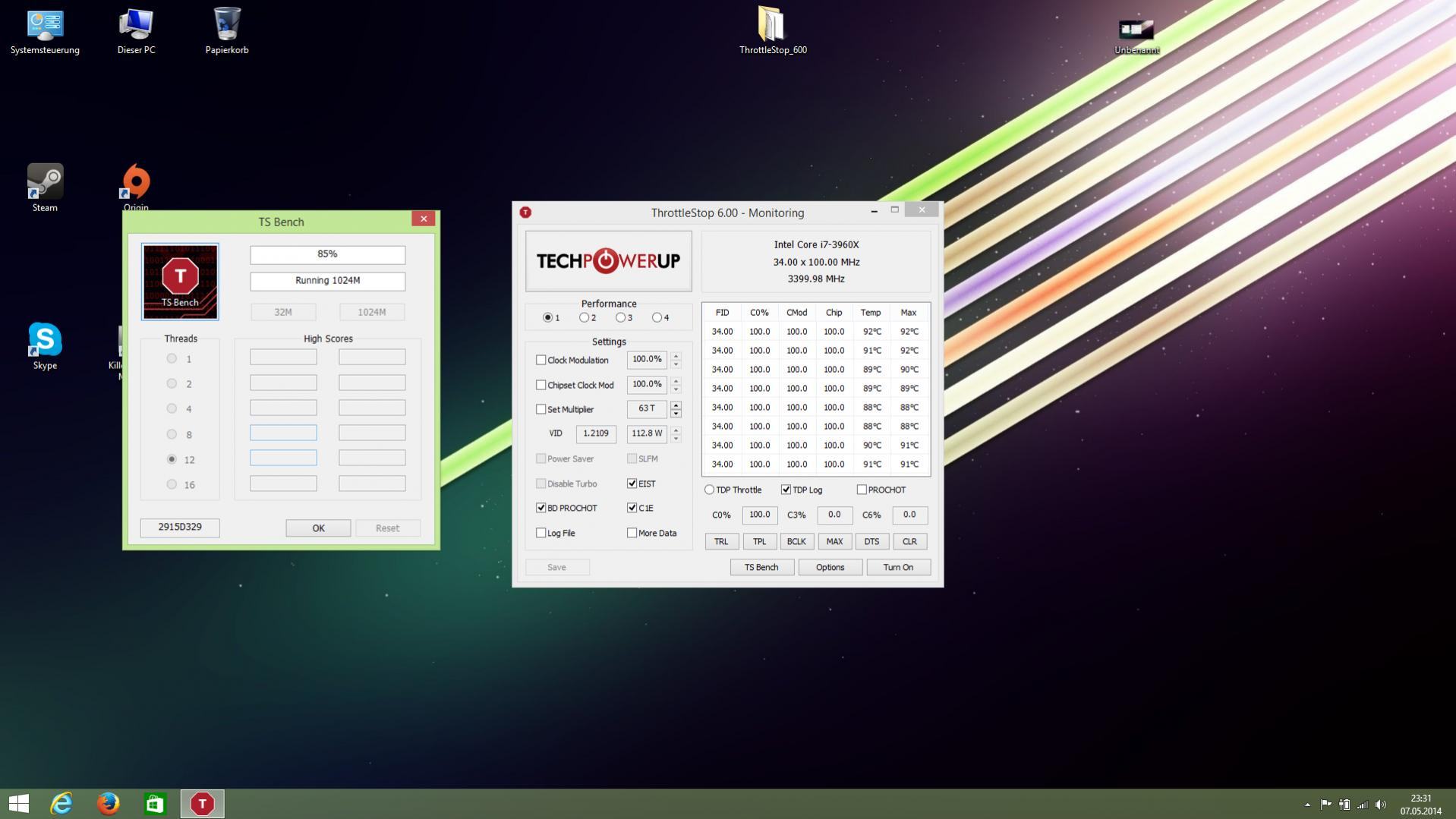Open TS Bench from ThrottleStop window

[x=761, y=567]
